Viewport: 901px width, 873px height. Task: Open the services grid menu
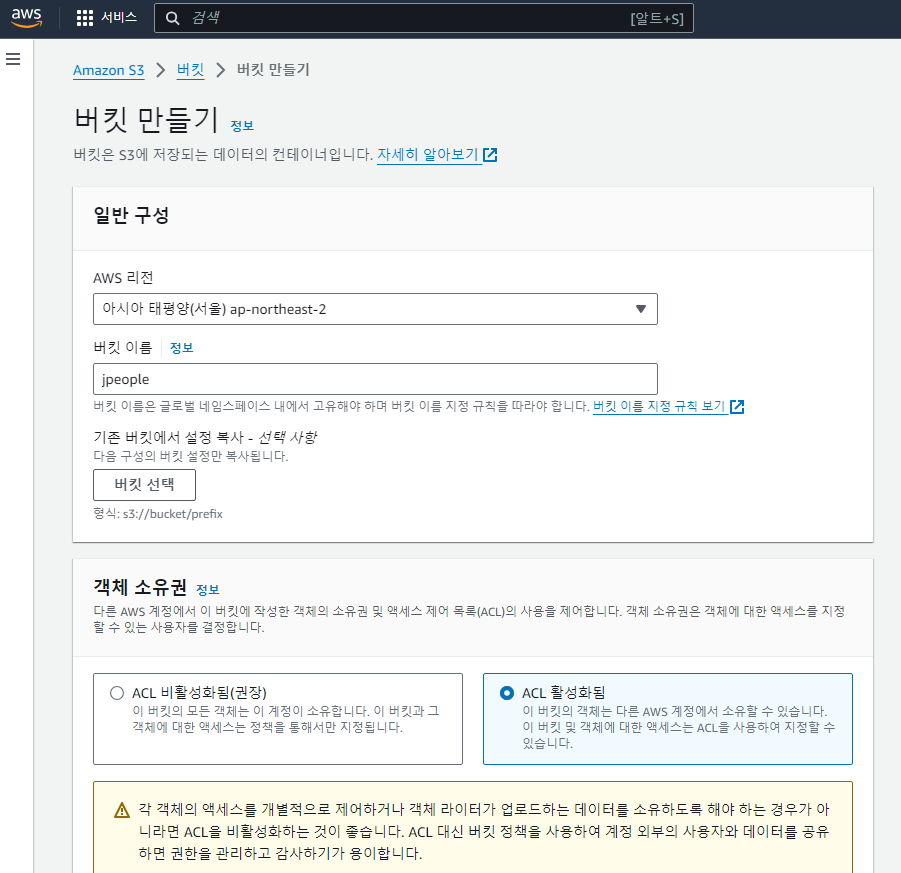click(84, 18)
